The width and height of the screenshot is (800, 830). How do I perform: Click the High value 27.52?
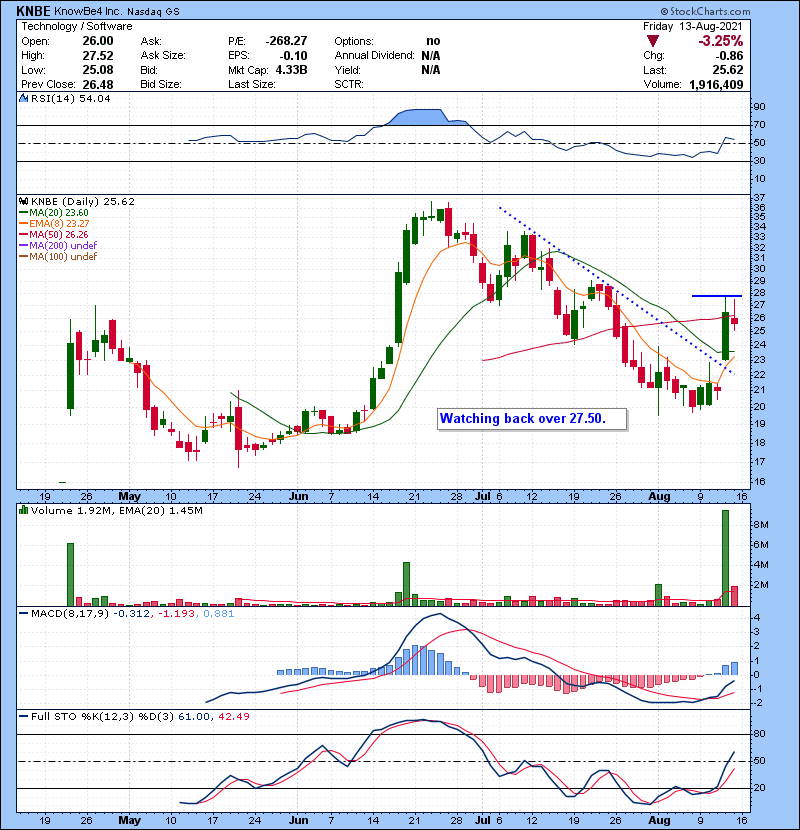pos(98,56)
